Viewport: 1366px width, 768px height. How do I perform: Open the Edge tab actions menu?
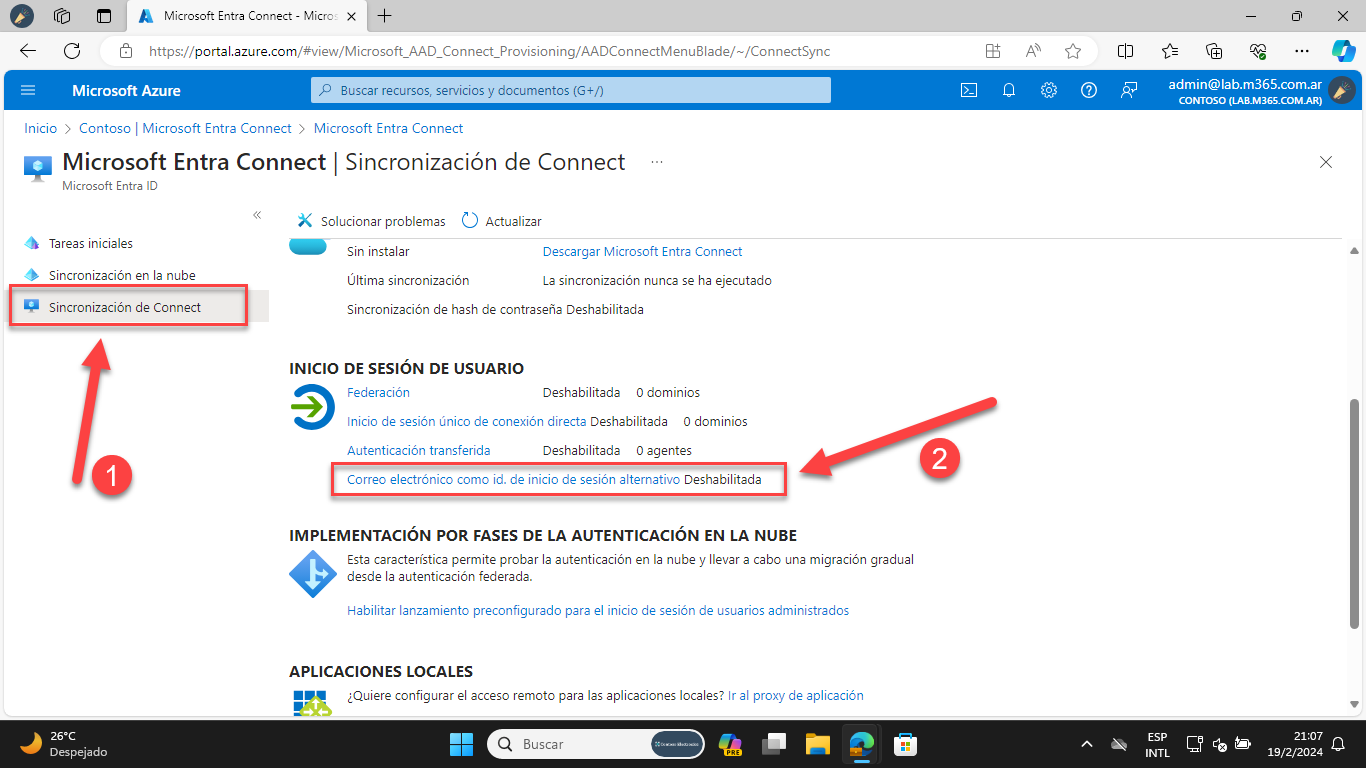coord(104,16)
